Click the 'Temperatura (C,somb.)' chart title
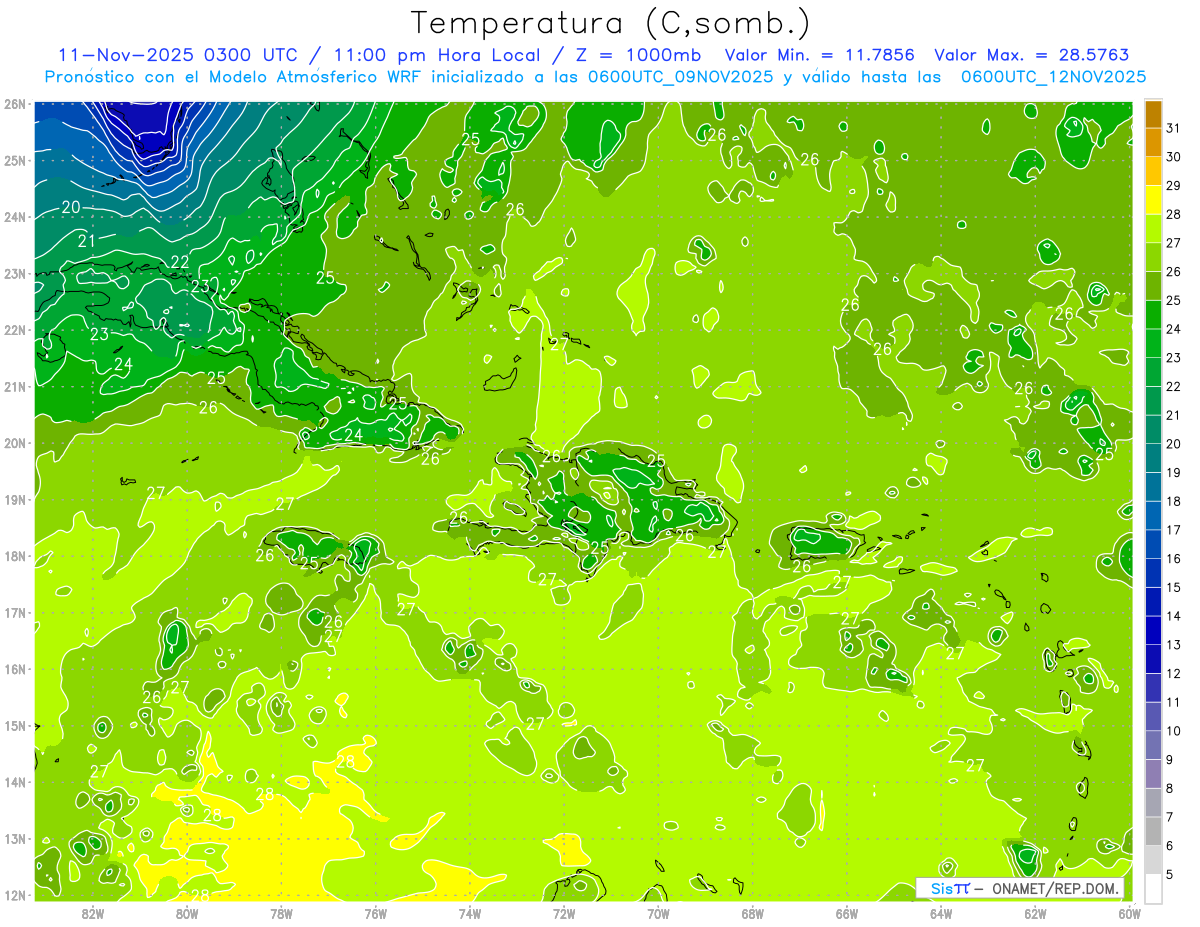 [x=611, y=23]
